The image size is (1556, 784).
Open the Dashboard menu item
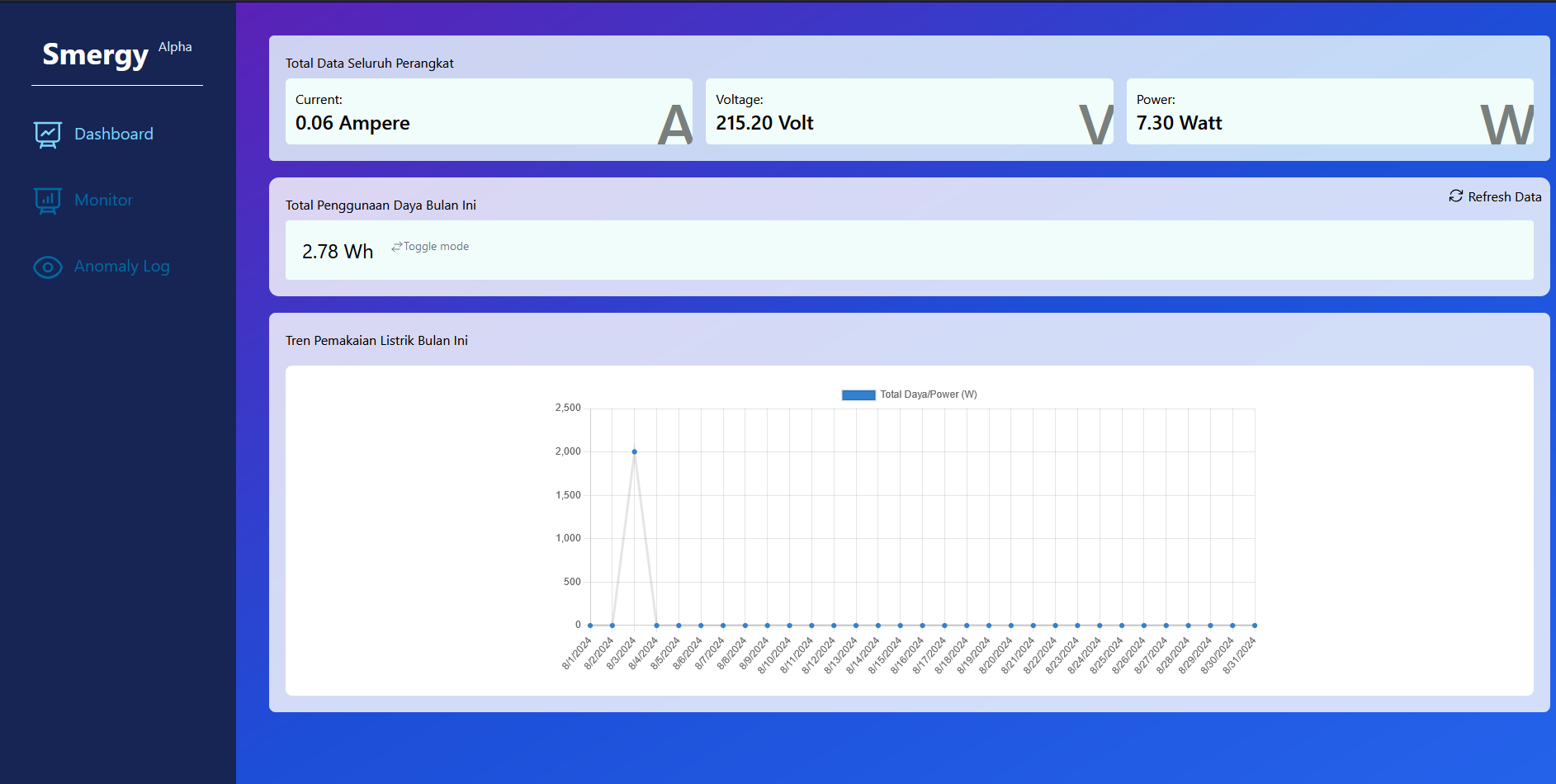coord(114,135)
